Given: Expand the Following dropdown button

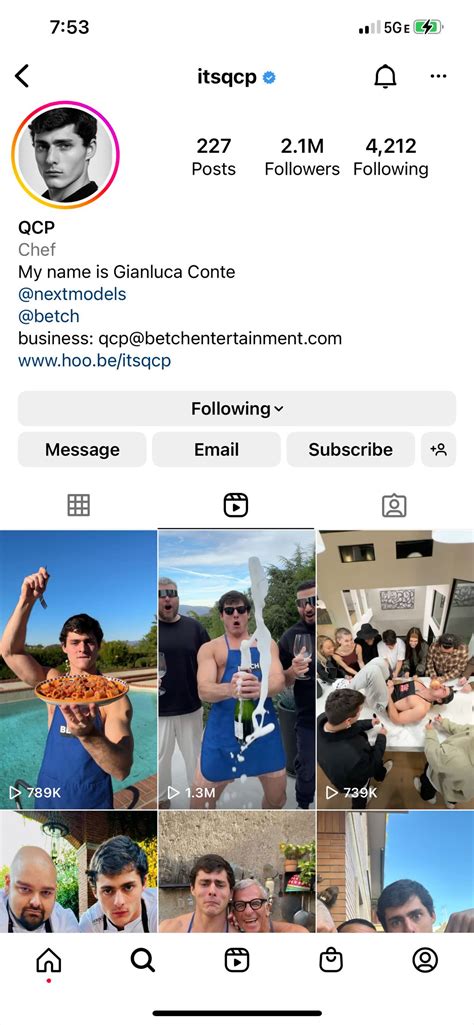Looking at the screenshot, I should [237, 409].
